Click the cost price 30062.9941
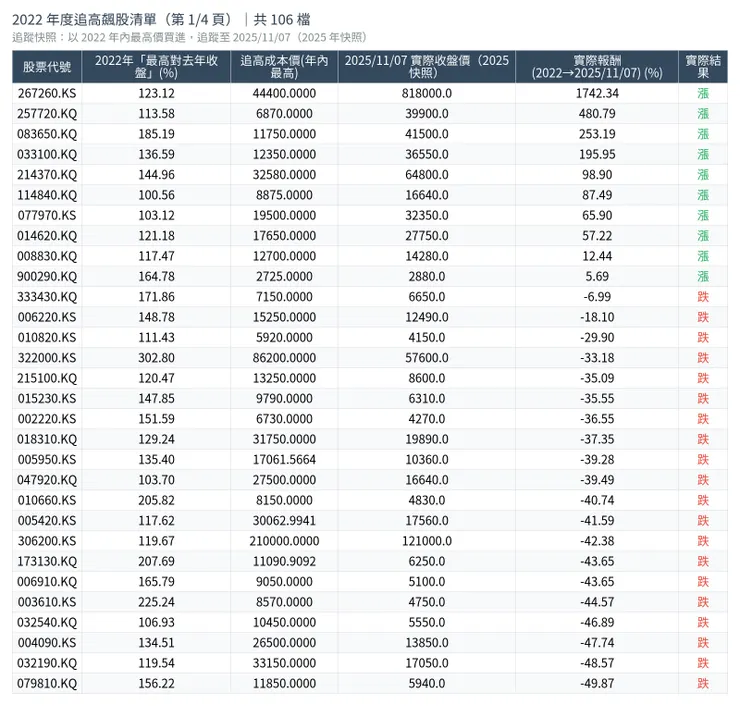This screenshot has width=740, height=706. pos(284,521)
